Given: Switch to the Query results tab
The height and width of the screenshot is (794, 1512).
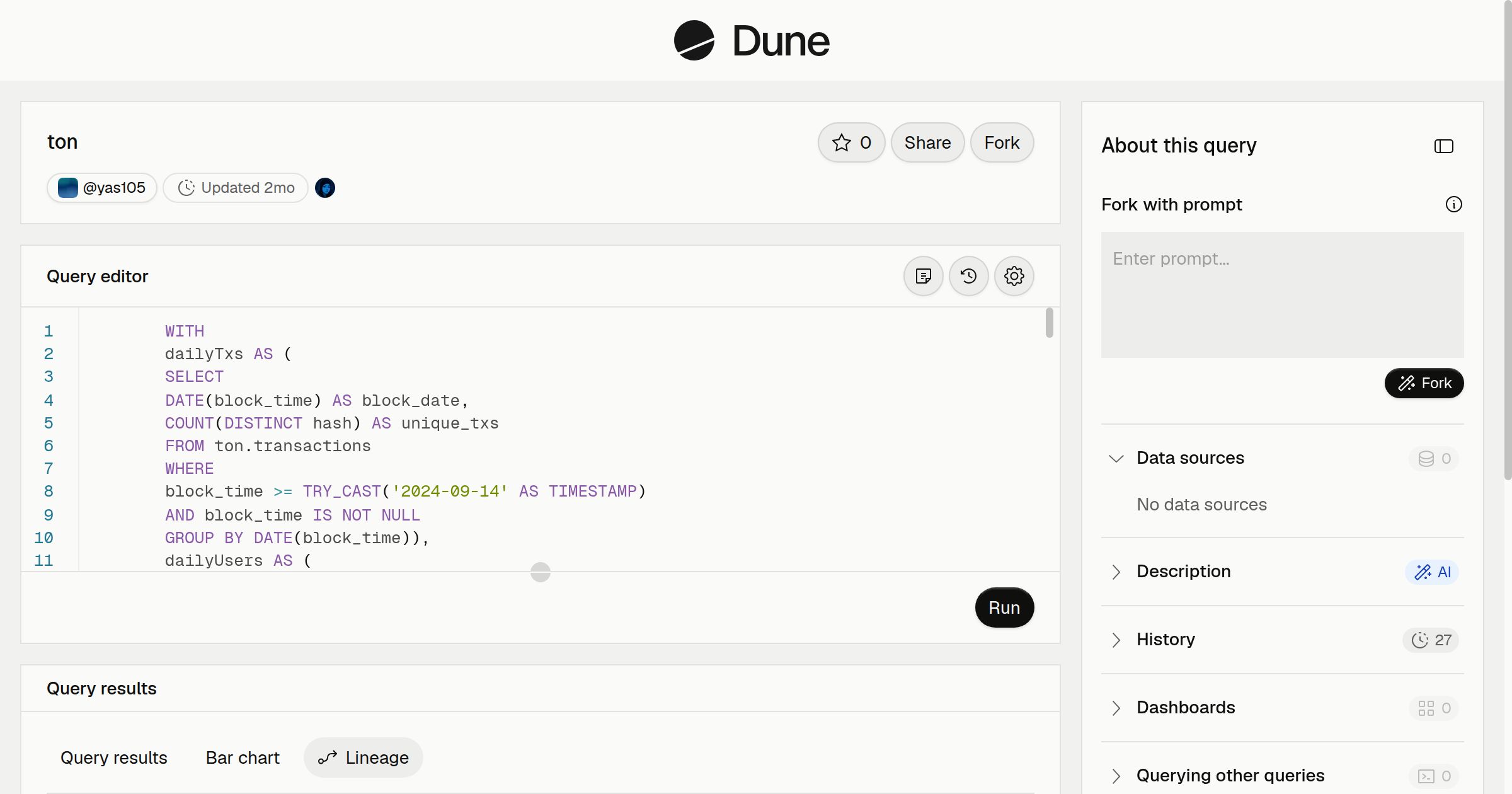Looking at the screenshot, I should point(114,757).
